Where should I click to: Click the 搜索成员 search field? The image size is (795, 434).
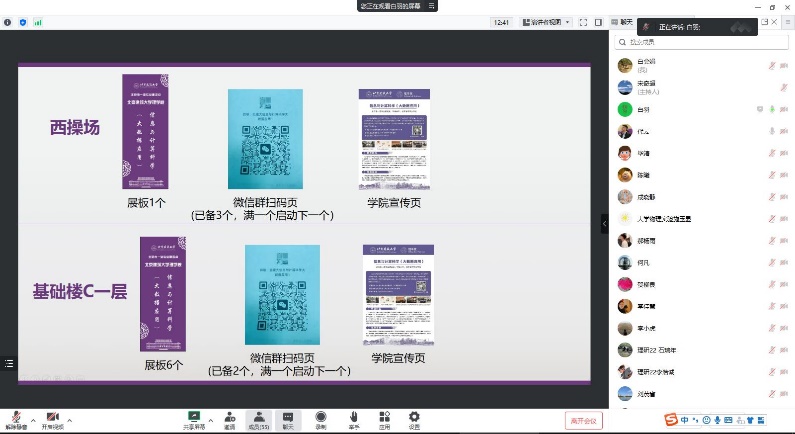point(700,43)
